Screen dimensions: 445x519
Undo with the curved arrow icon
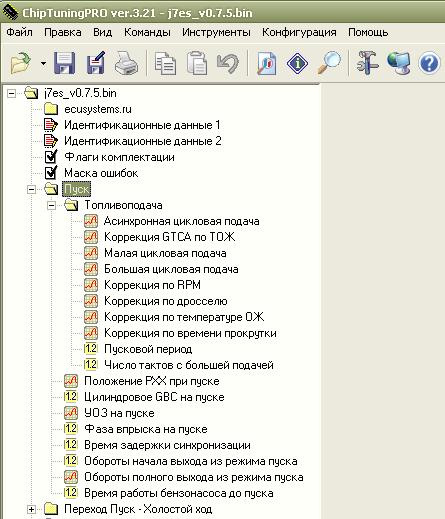tap(228, 63)
